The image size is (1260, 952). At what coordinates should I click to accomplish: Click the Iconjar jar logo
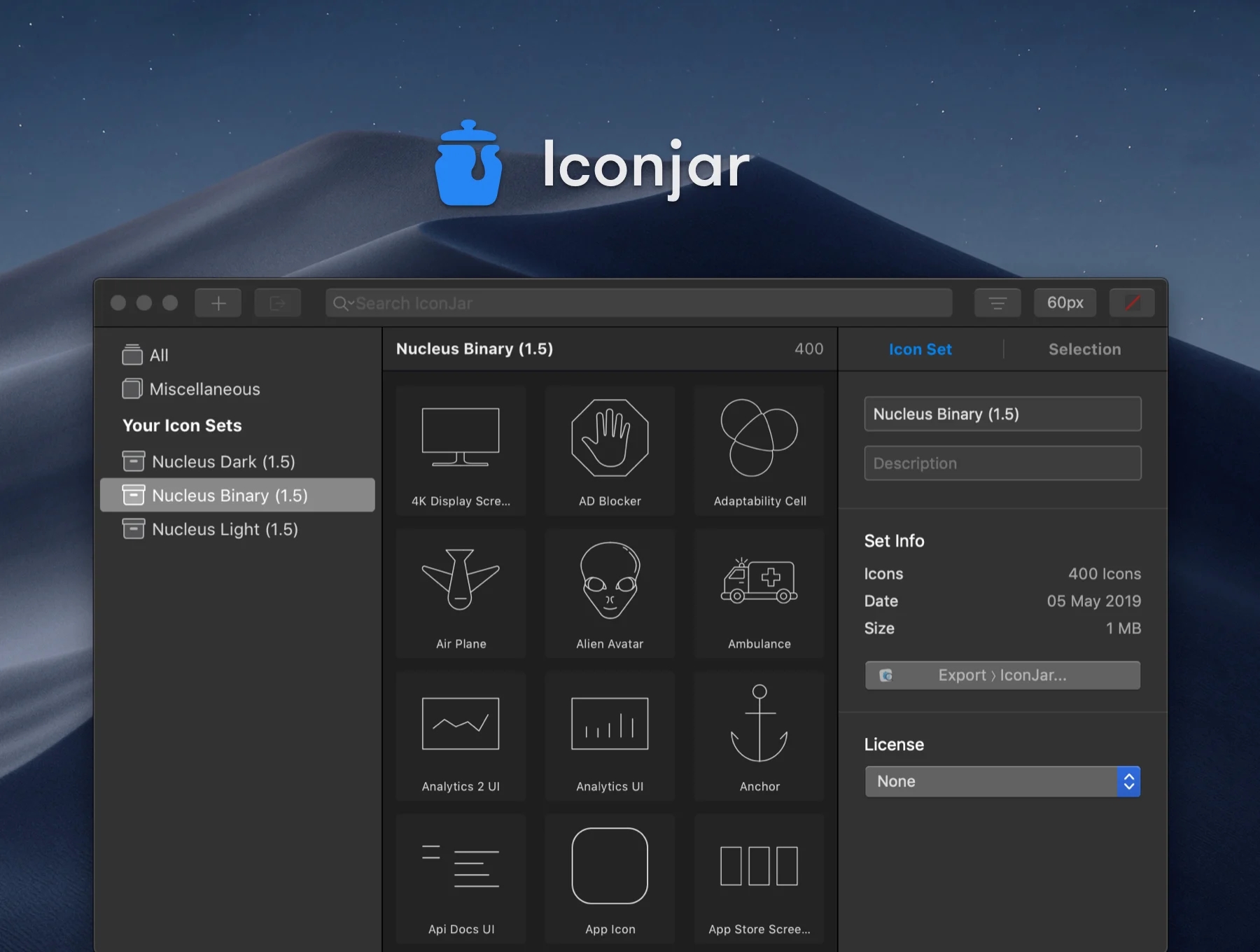coord(468,163)
